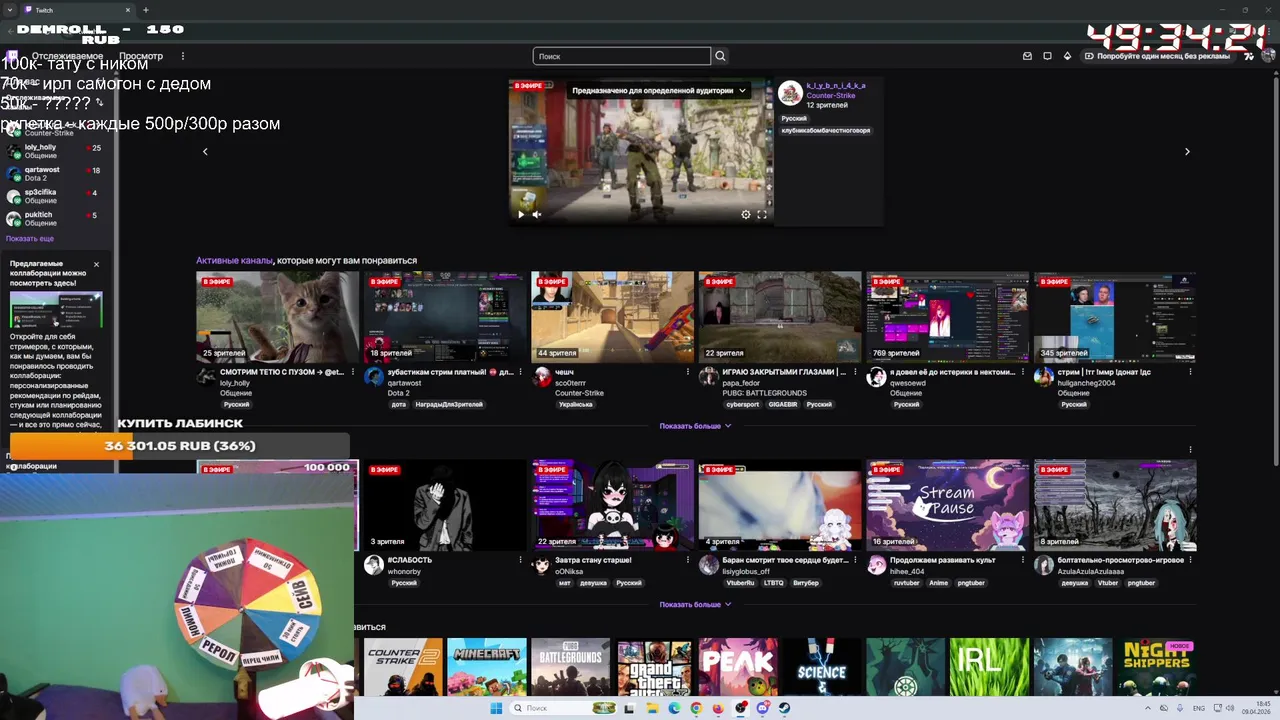Viewport: 1280px width, 720px height.
Task: Unmute the featured stream volume icon
Action: (x=537, y=214)
